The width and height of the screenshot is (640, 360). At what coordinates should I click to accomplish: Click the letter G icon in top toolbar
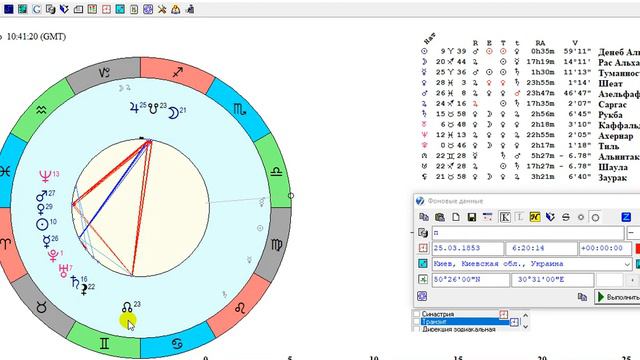pyautogui.click(x=36, y=9)
